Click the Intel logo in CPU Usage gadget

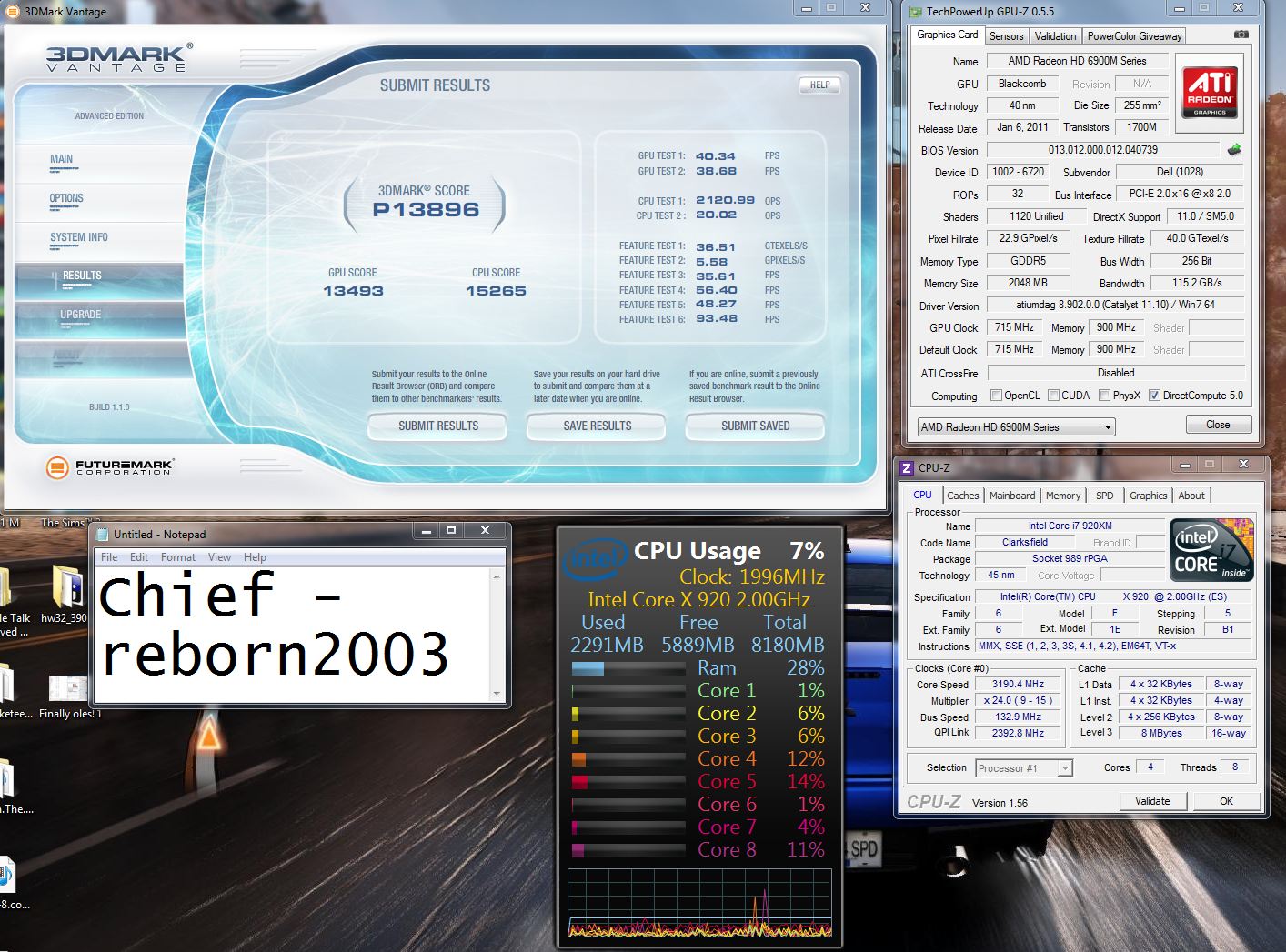tap(596, 557)
